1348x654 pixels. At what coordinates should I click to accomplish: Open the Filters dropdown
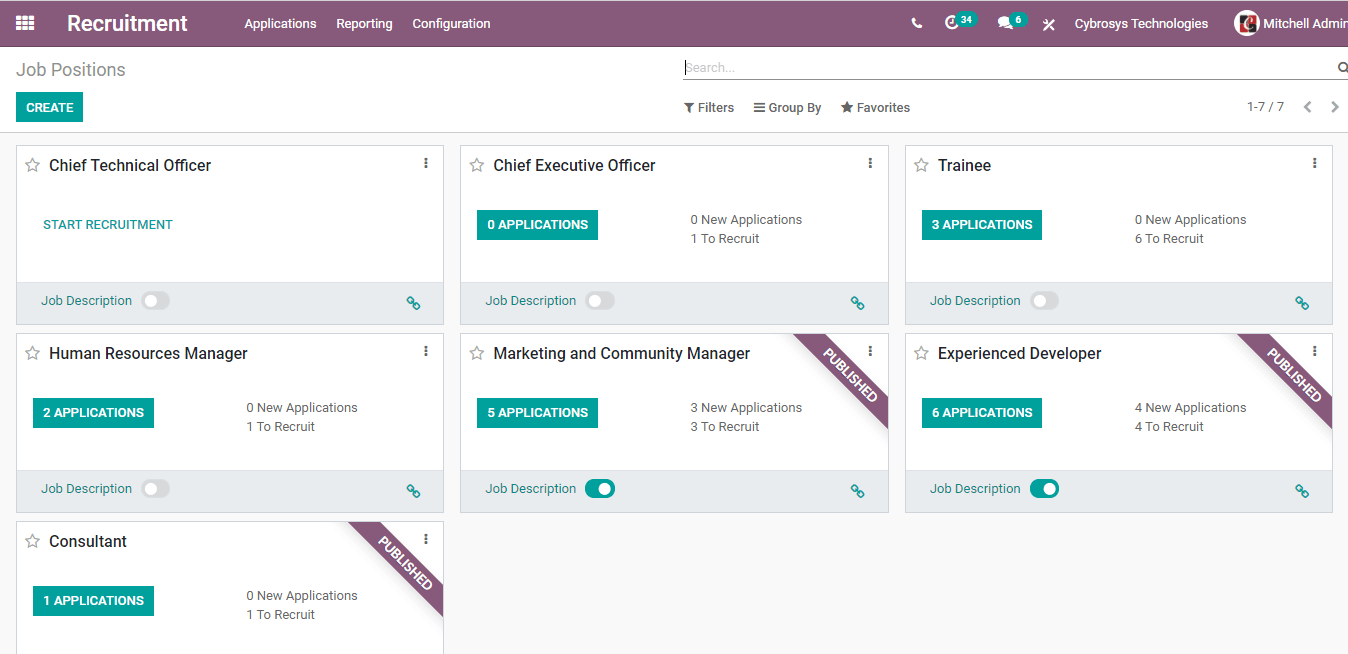[709, 107]
